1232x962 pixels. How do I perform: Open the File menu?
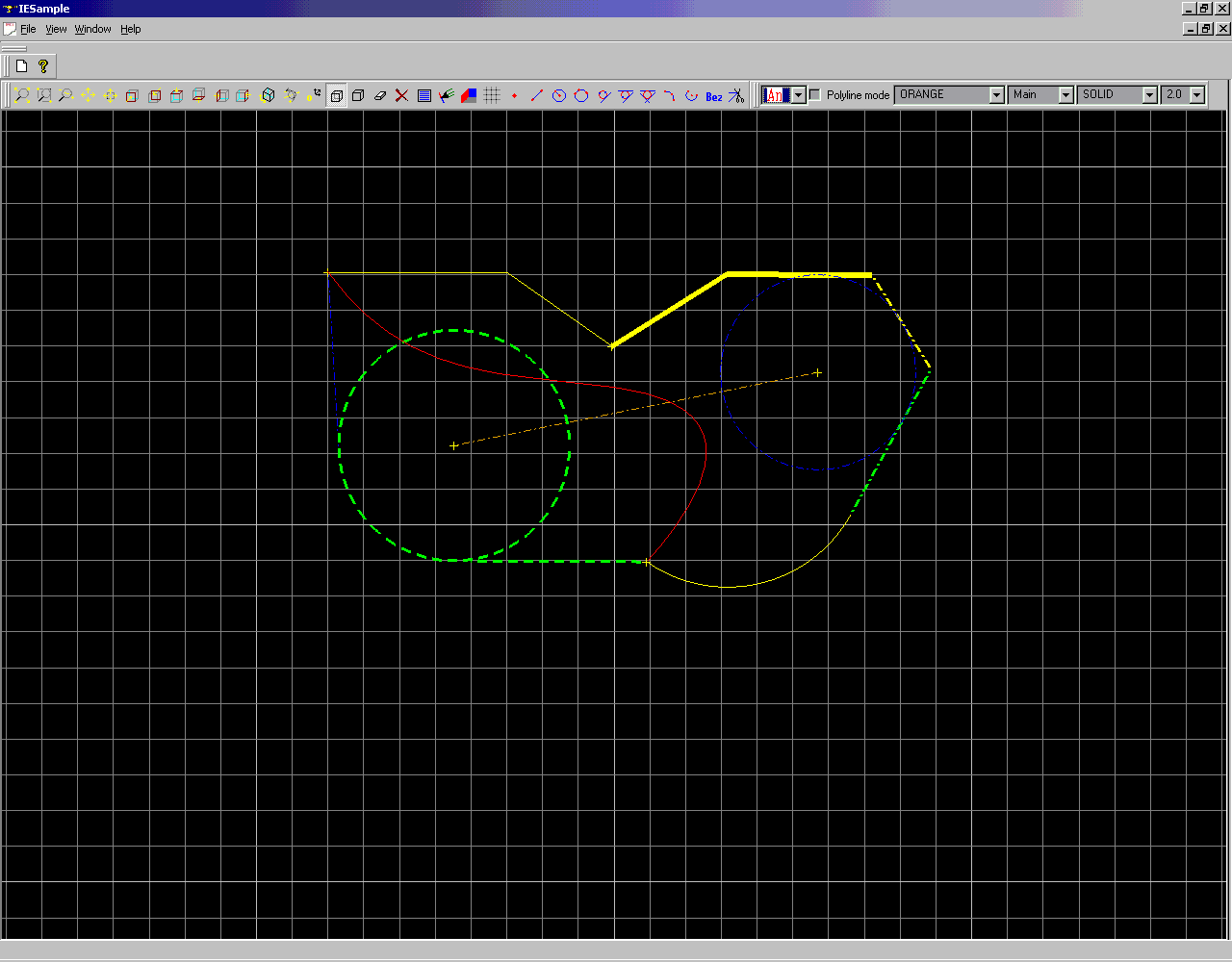[28, 29]
